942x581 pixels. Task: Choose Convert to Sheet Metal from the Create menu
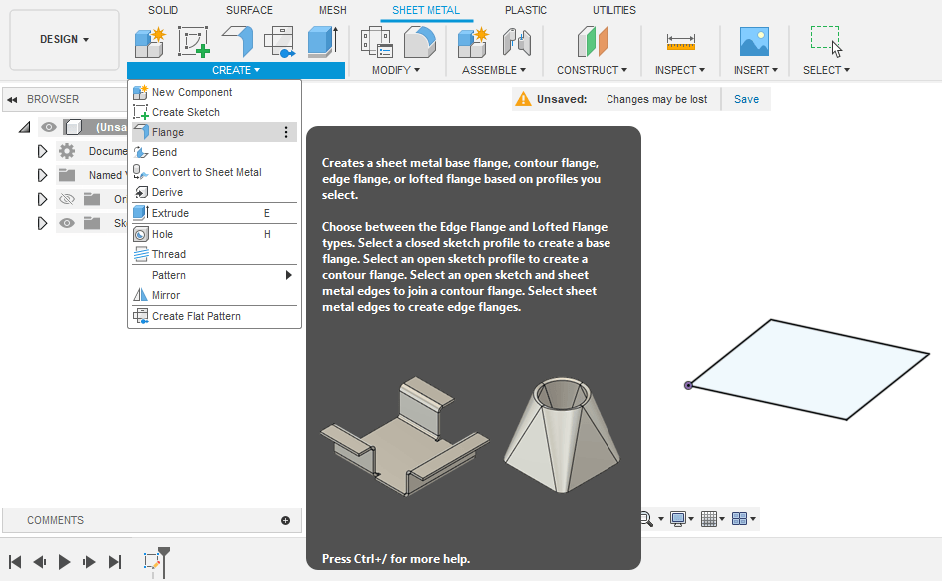click(206, 172)
